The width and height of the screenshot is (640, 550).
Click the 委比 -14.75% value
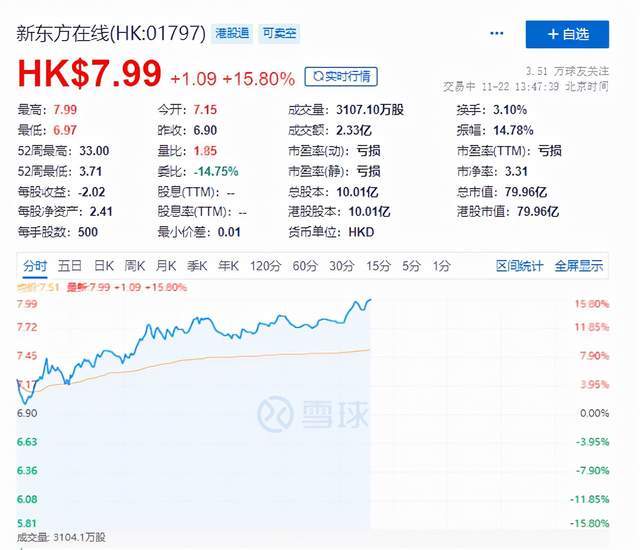pyautogui.click(x=216, y=171)
